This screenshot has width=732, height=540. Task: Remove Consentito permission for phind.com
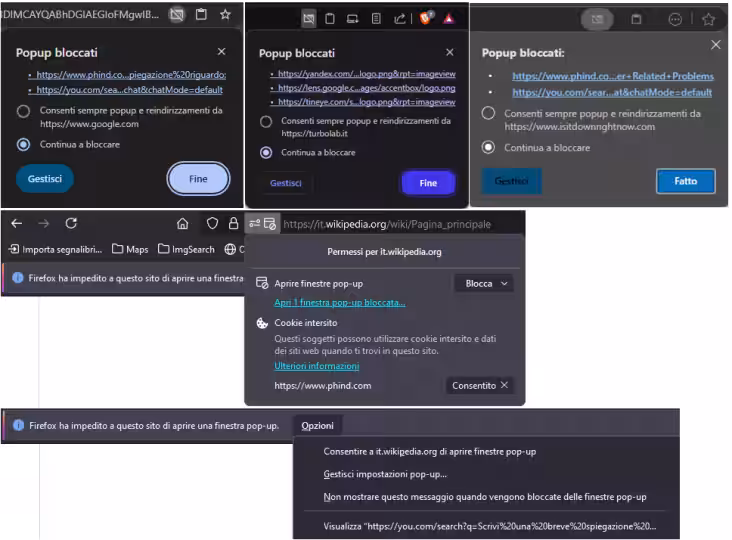click(x=504, y=385)
